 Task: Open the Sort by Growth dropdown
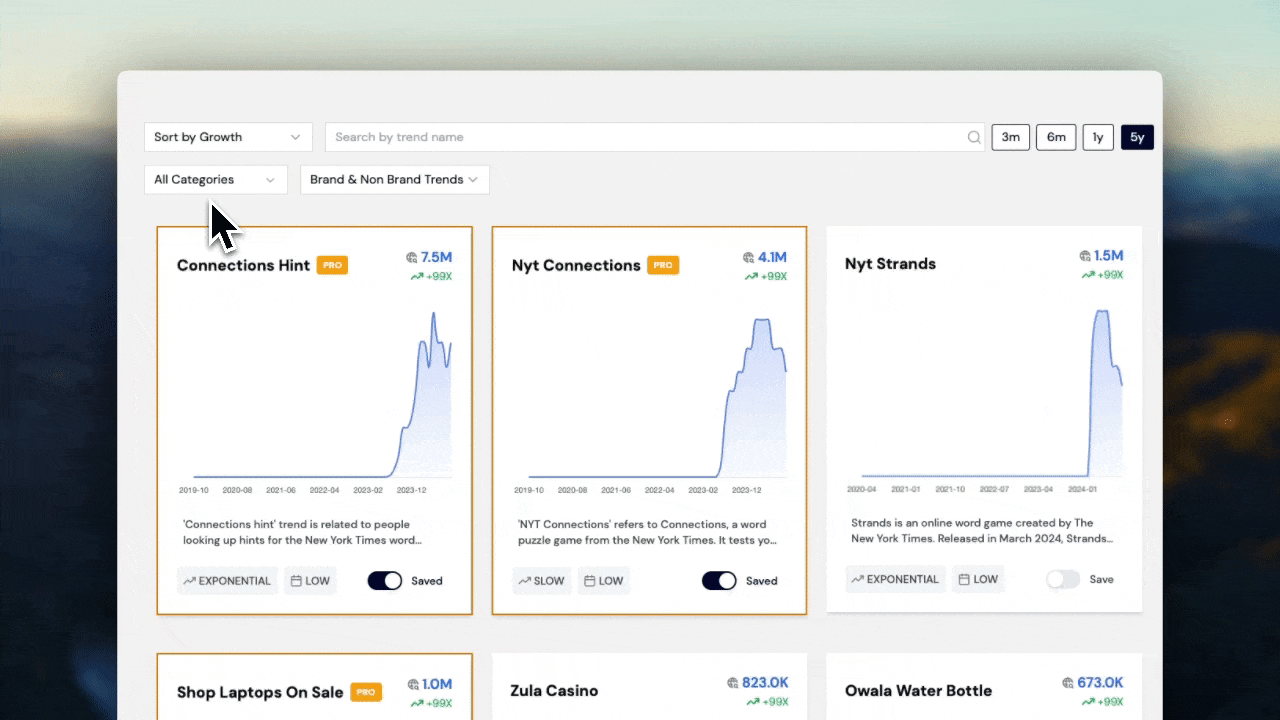(x=228, y=137)
